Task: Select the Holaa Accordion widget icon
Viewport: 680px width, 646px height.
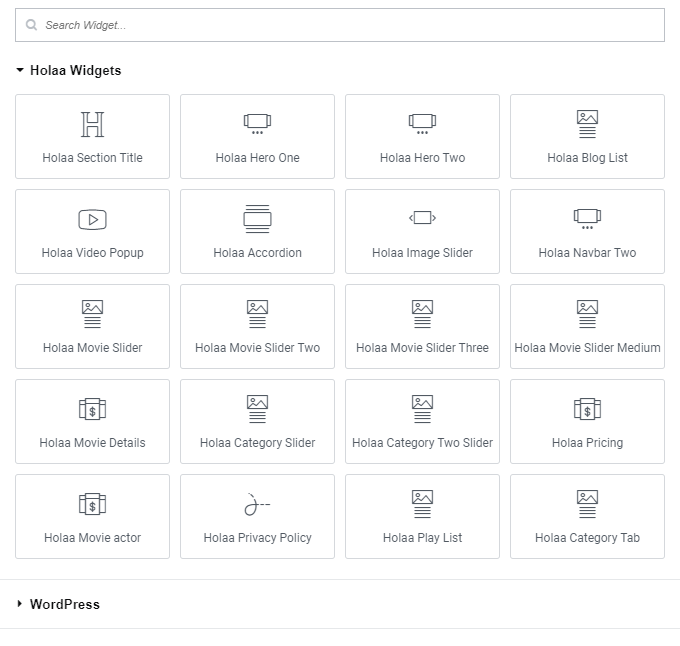Action: coord(257,219)
